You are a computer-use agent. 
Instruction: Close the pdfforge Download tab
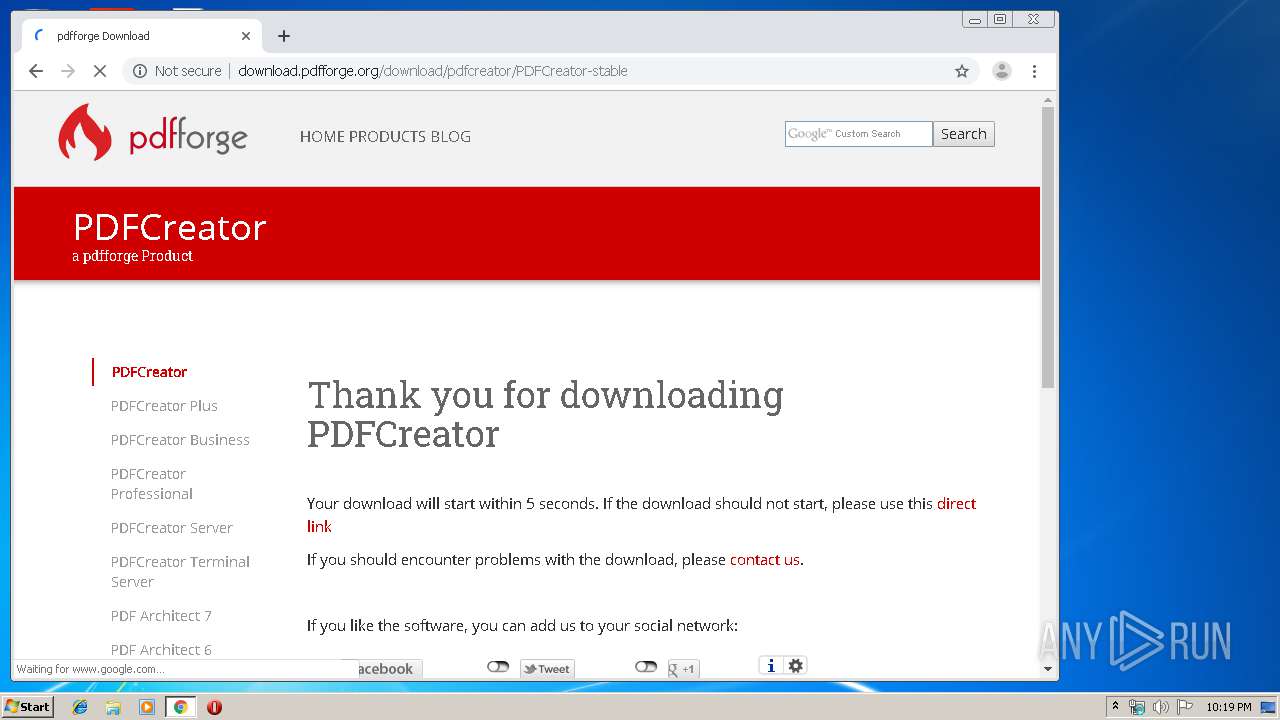tap(246, 36)
